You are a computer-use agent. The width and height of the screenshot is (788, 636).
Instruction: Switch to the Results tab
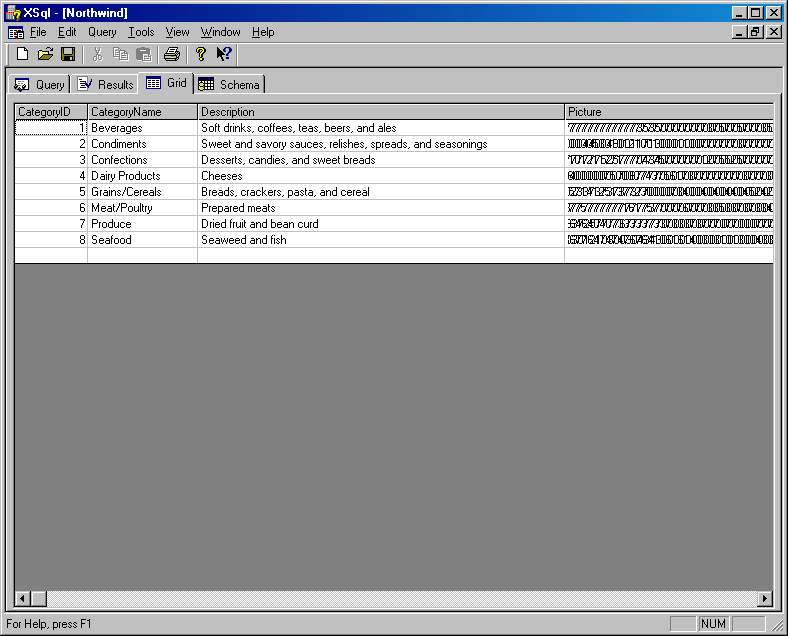click(106, 84)
